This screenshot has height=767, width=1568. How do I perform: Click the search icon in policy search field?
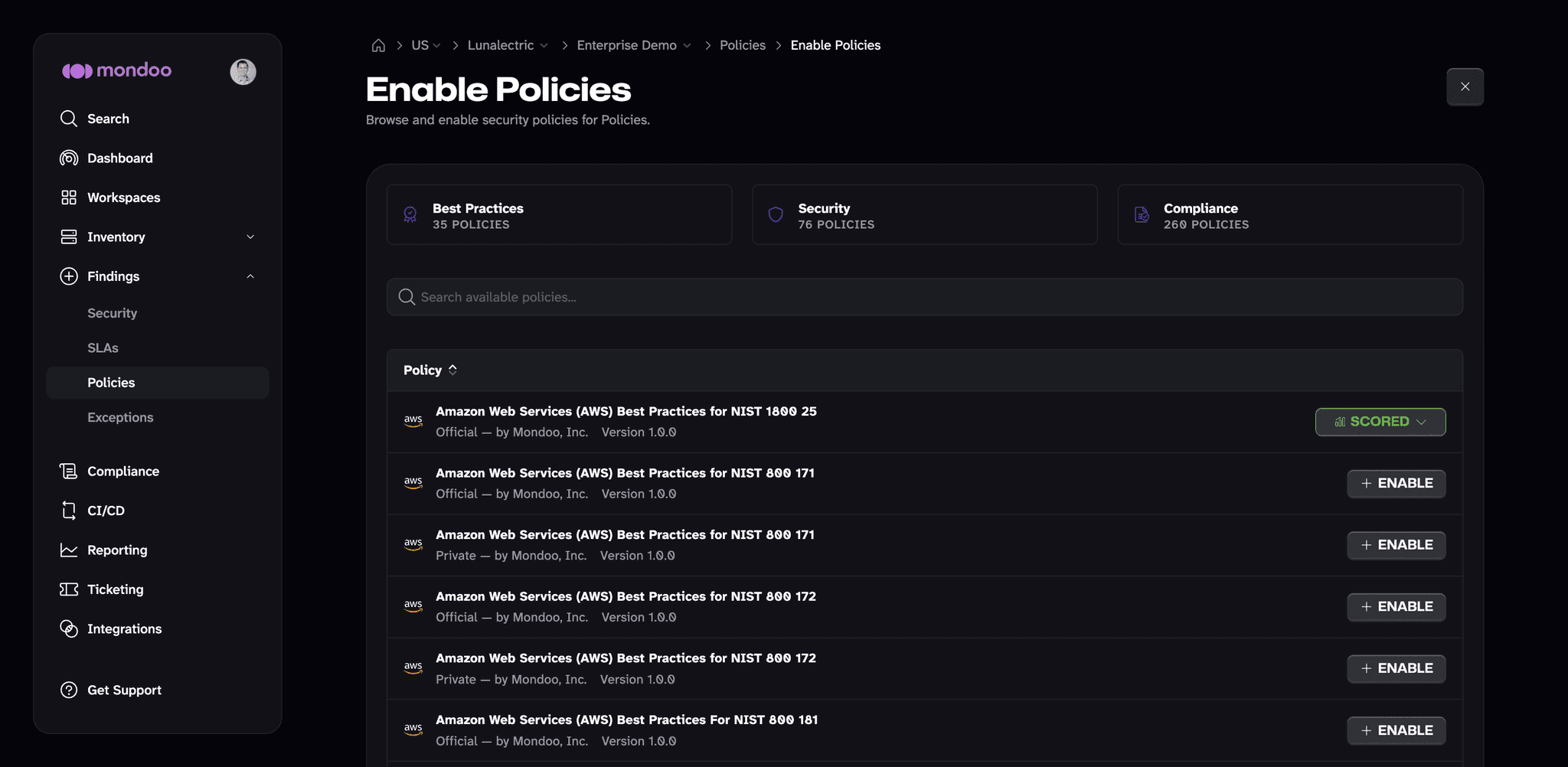pos(407,297)
